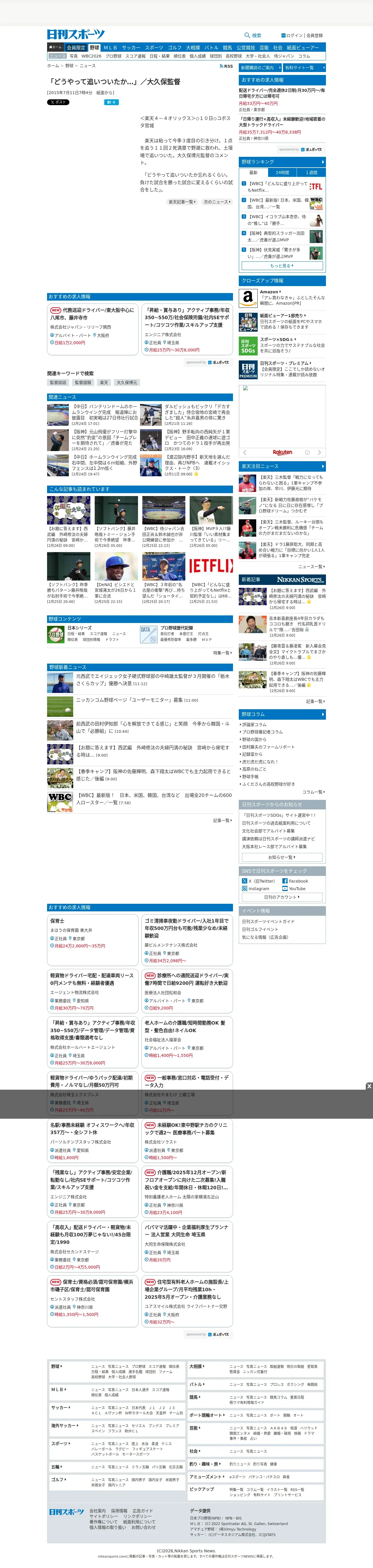This screenshot has height=1568, width=373.
Task: Open the 会員限定 tab in main navigation
Action: (x=76, y=47)
